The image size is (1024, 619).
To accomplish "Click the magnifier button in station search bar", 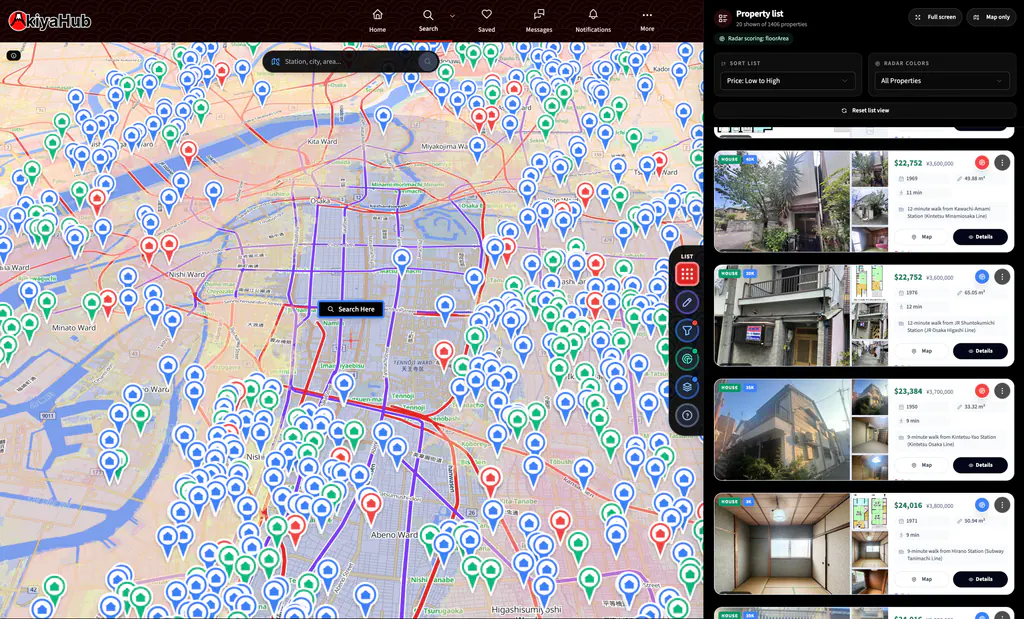I will coord(428,61).
